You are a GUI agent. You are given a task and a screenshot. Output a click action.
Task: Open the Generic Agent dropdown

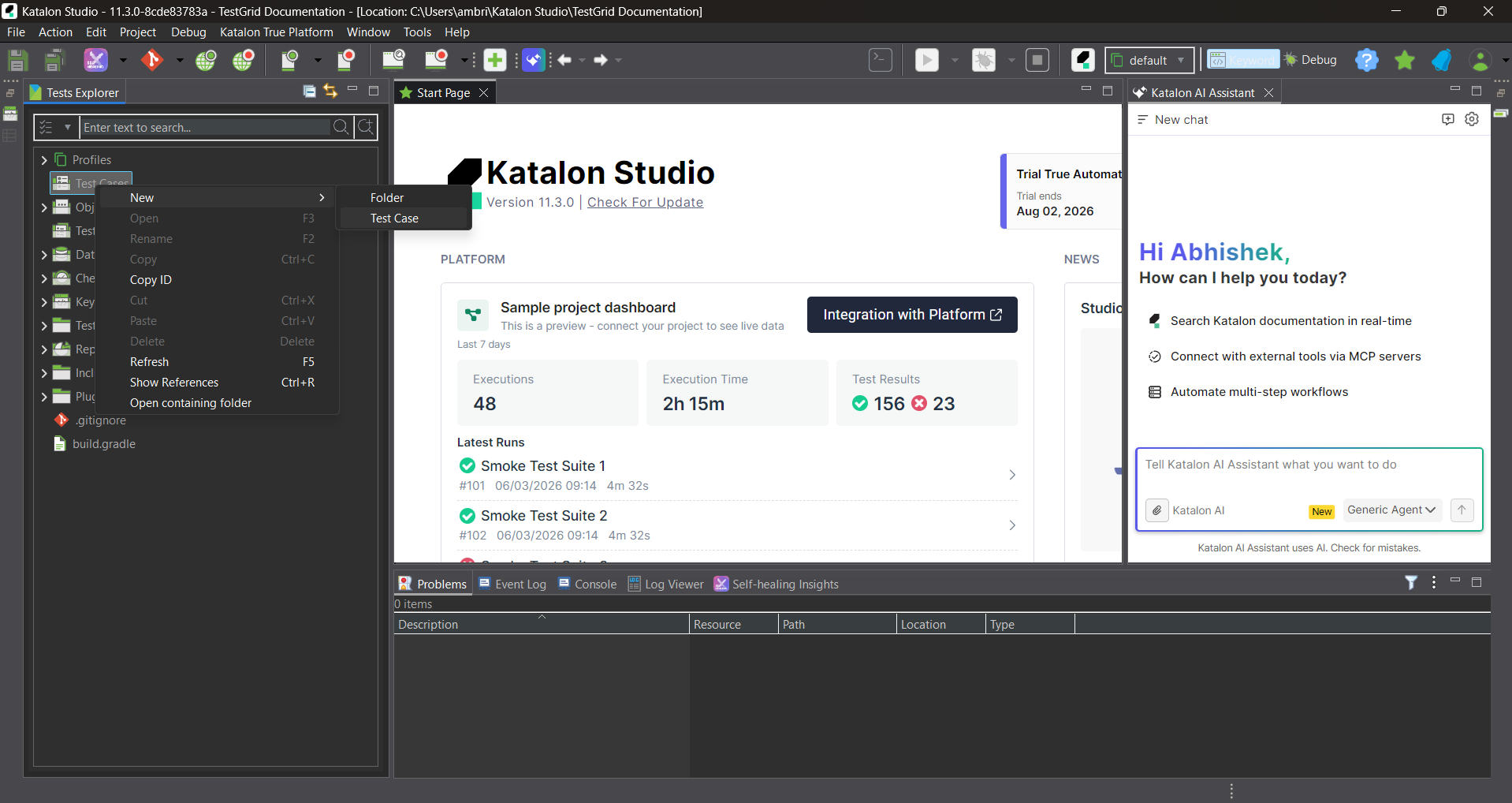1391,510
